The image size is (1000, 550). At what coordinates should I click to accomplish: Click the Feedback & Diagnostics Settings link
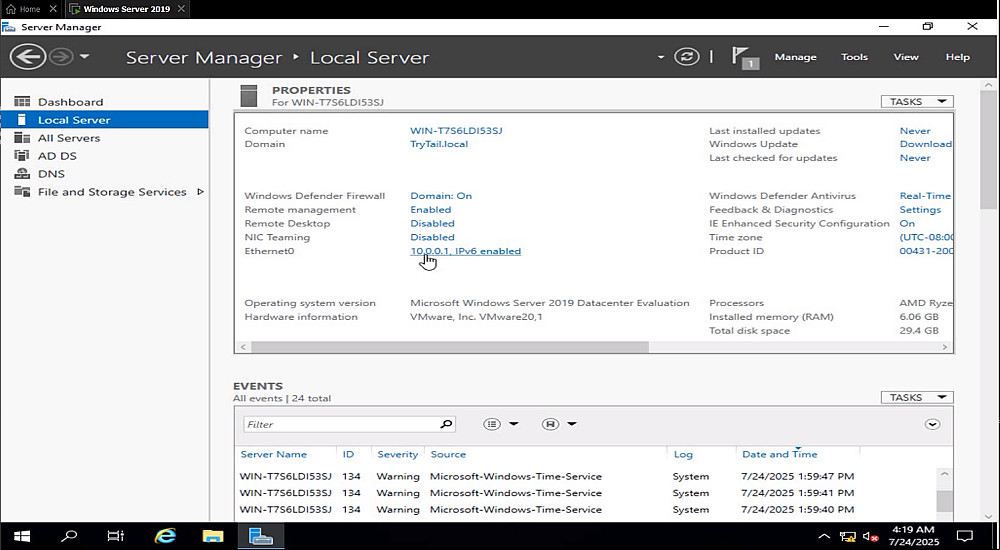click(920, 209)
